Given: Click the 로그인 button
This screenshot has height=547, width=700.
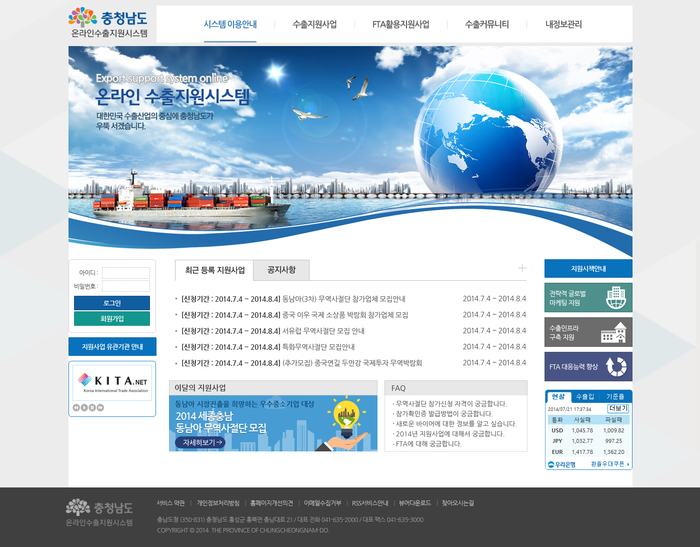Looking at the screenshot, I should pyautogui.click(x=112, y=303).
